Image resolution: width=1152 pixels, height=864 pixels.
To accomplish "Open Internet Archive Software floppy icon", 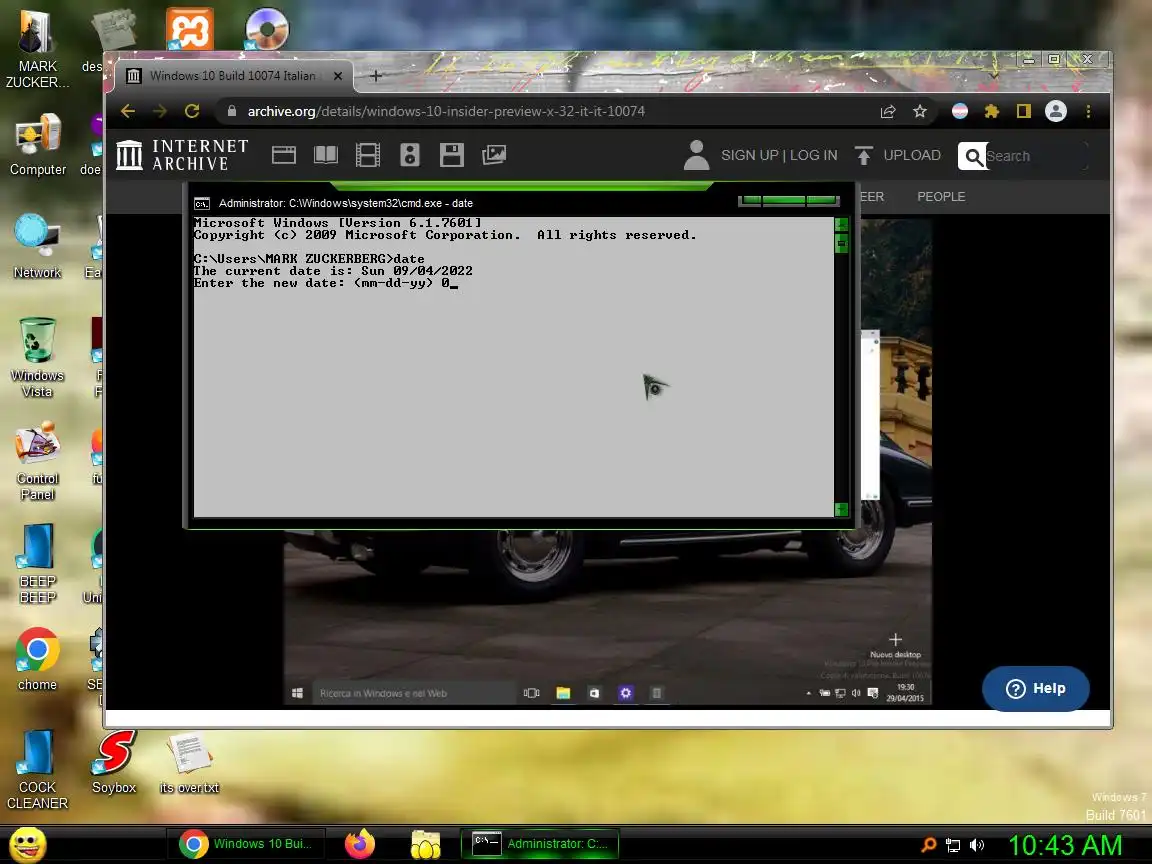I will (x=451, y=155).
